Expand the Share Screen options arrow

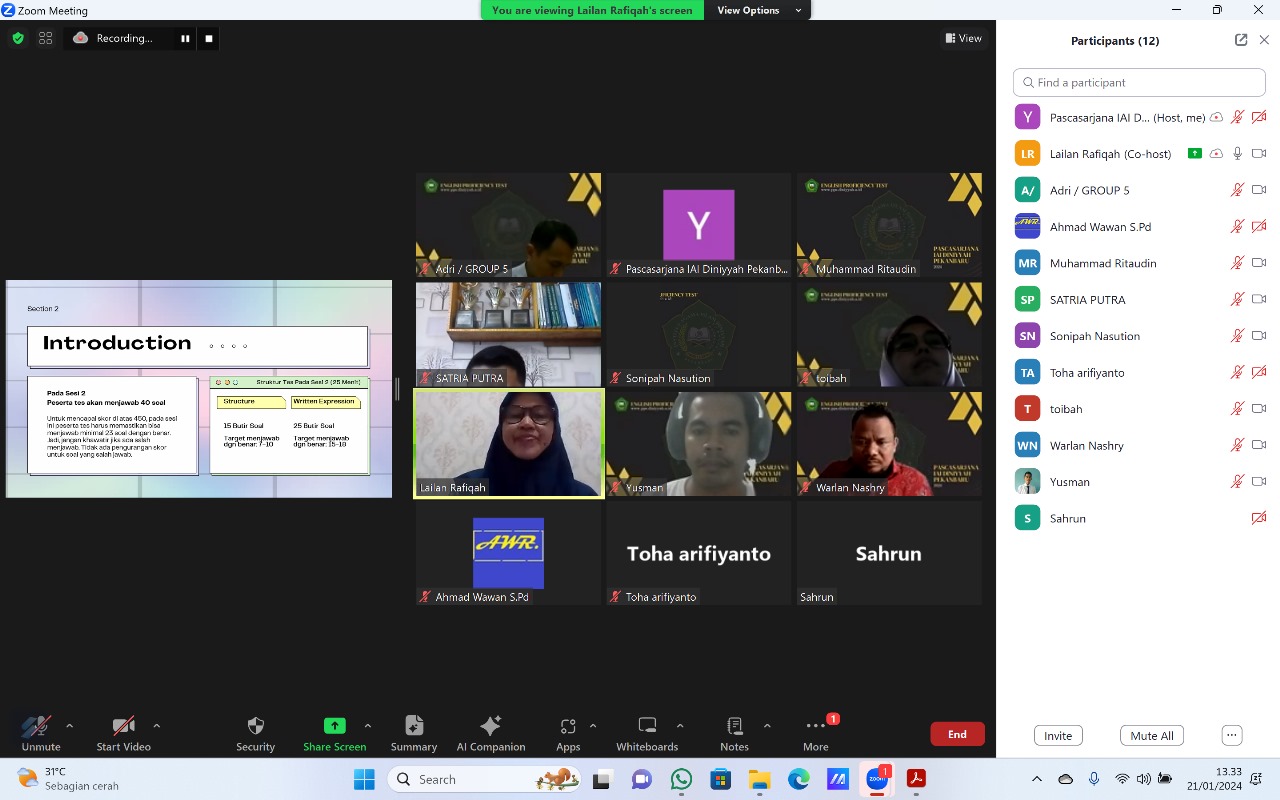pos(368,726)
